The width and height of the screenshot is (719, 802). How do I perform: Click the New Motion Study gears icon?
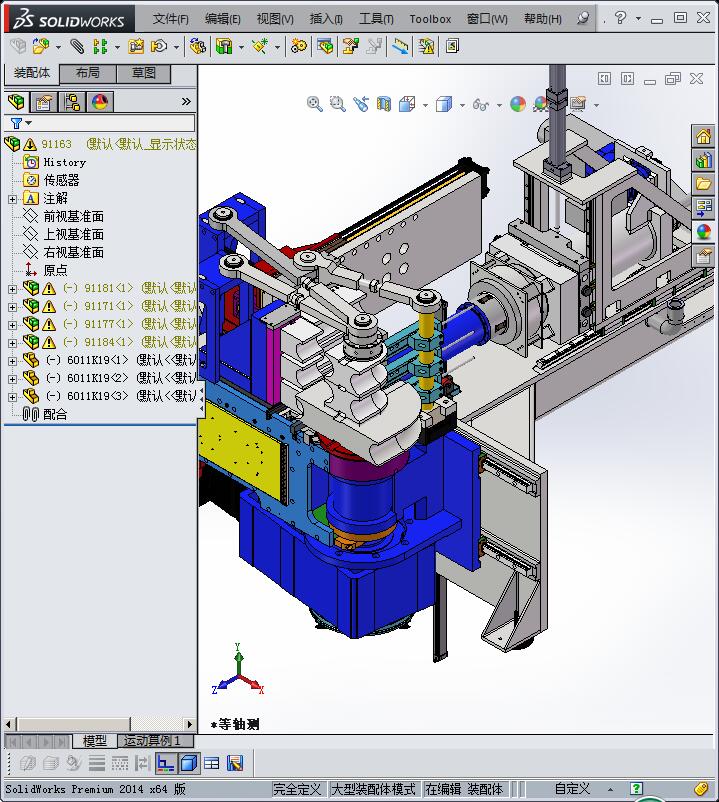pos(299,47)
